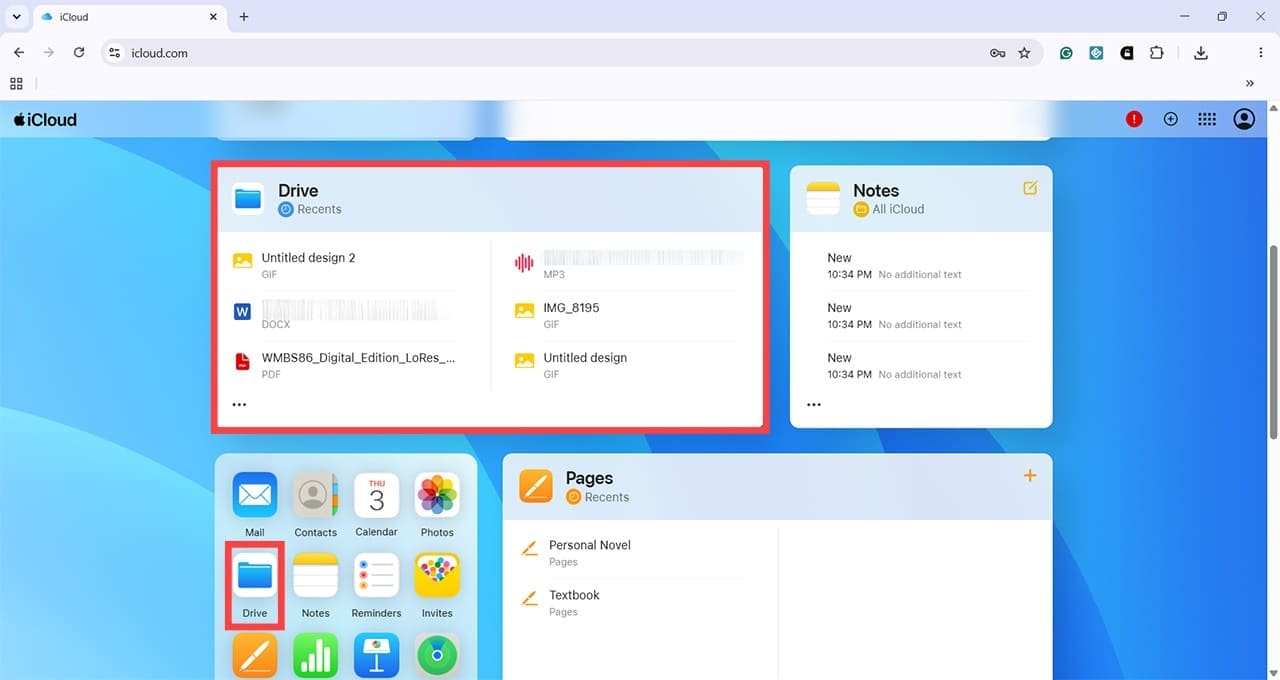1280x680 pixels.
Task: Click the Drive widget folder icon
Action: (248, 198)
